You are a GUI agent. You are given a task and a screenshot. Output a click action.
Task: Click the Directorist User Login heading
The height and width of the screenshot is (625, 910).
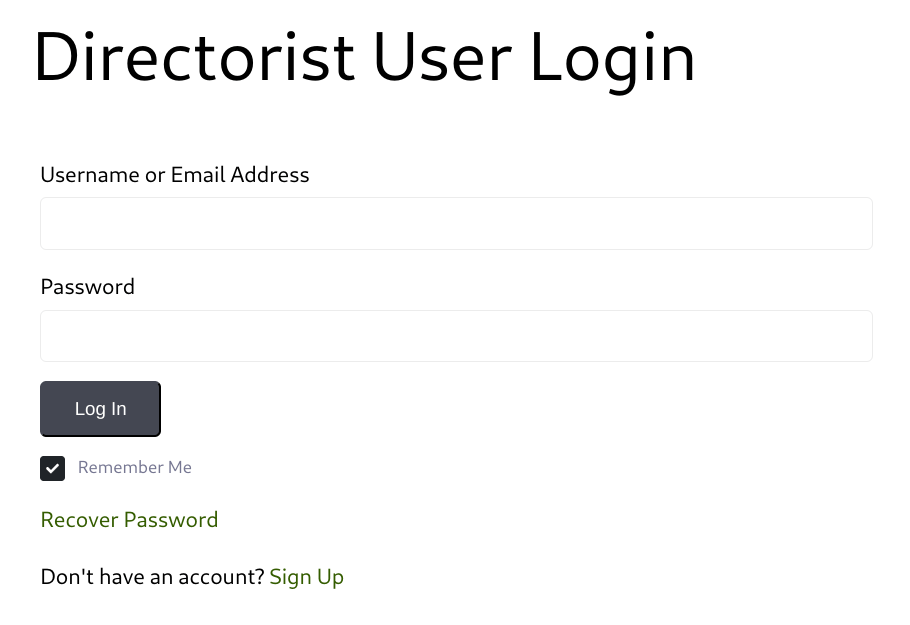(364, 57)
